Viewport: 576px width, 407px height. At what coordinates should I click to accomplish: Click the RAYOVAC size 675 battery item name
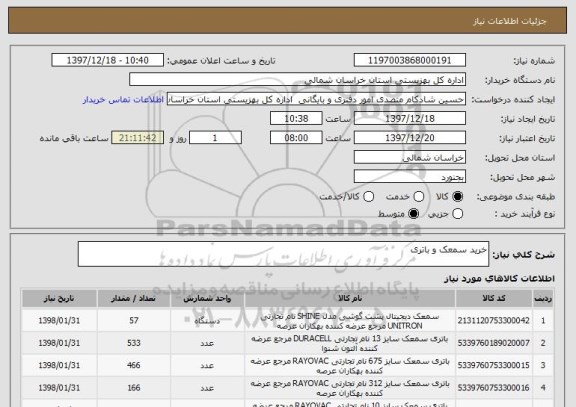tap(350, 365)
